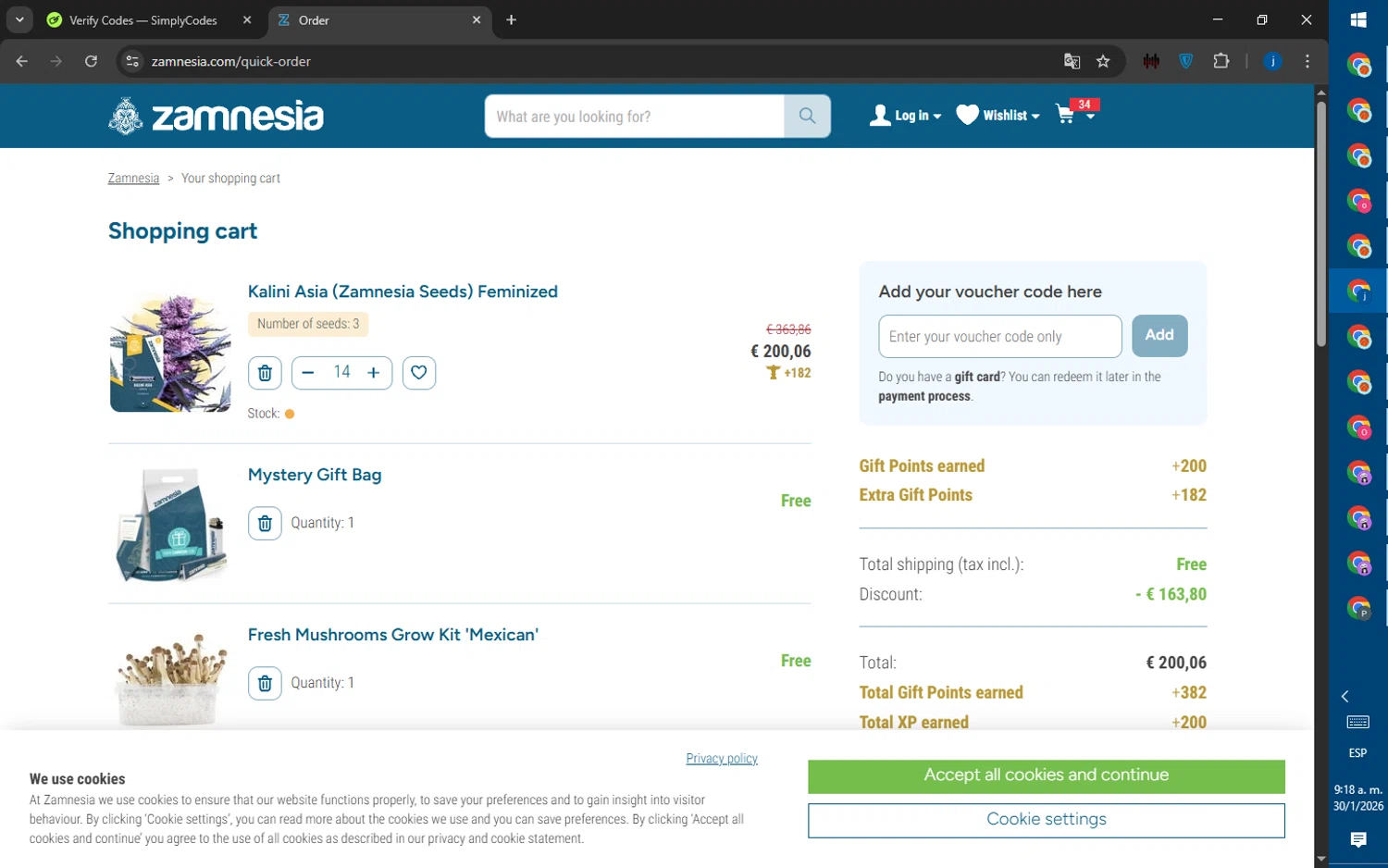This screenshot has width=1388, height=868.
Task: Open the shopping cart icon
Action: tap(1066, 115)
